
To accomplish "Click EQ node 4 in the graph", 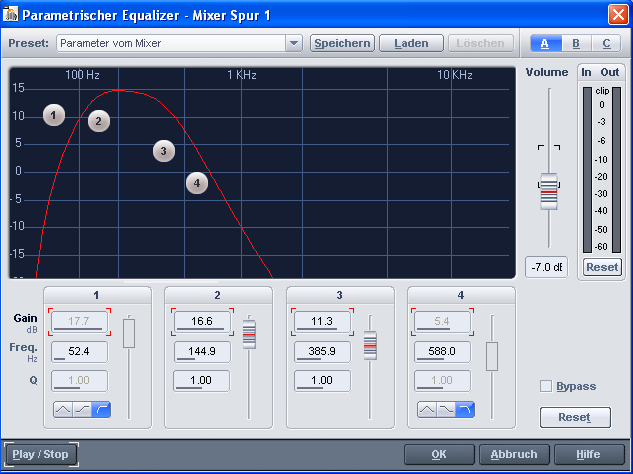I will 197,183.
